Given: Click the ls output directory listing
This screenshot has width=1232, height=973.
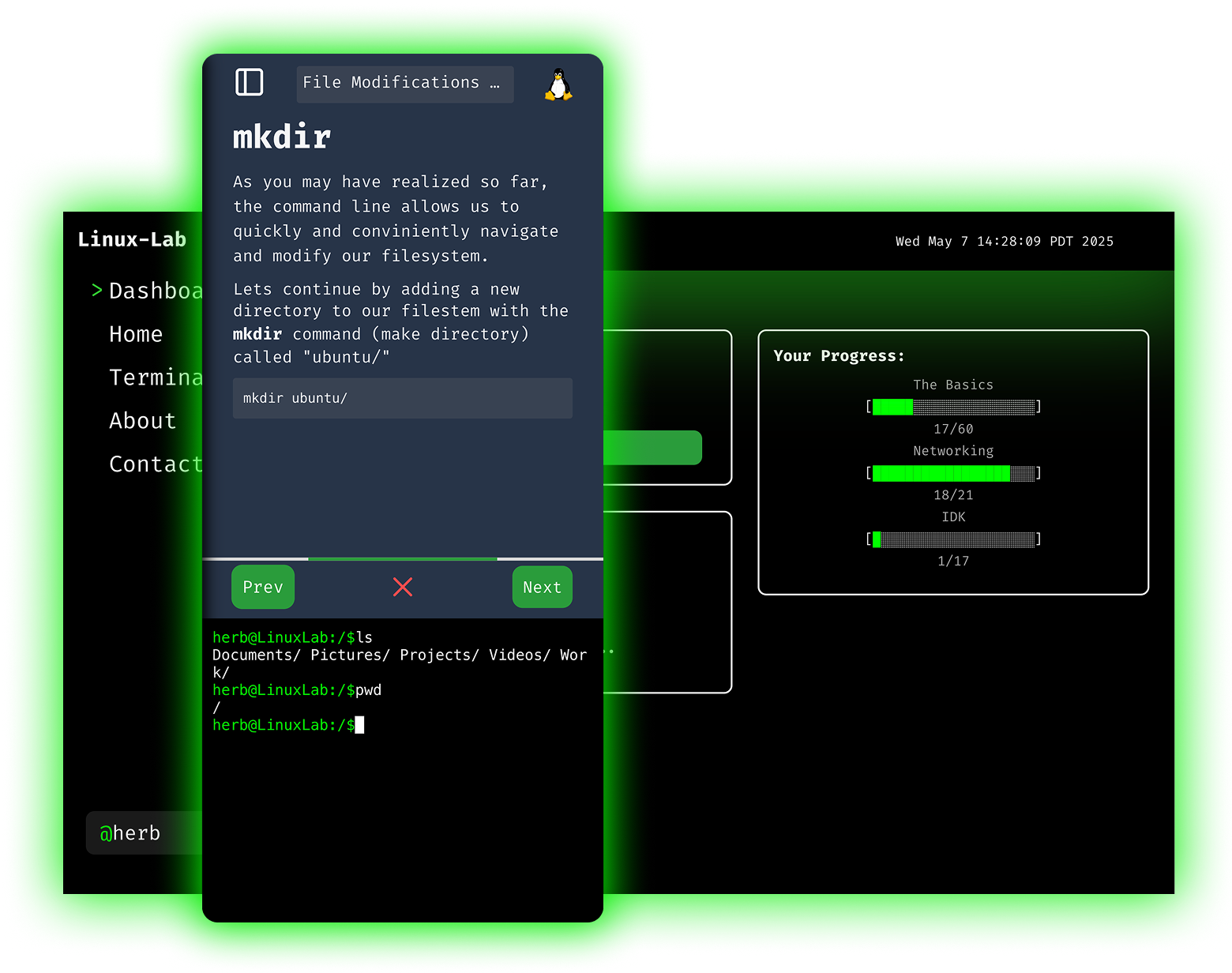Looking at the screenshot, I should (400, 663).
